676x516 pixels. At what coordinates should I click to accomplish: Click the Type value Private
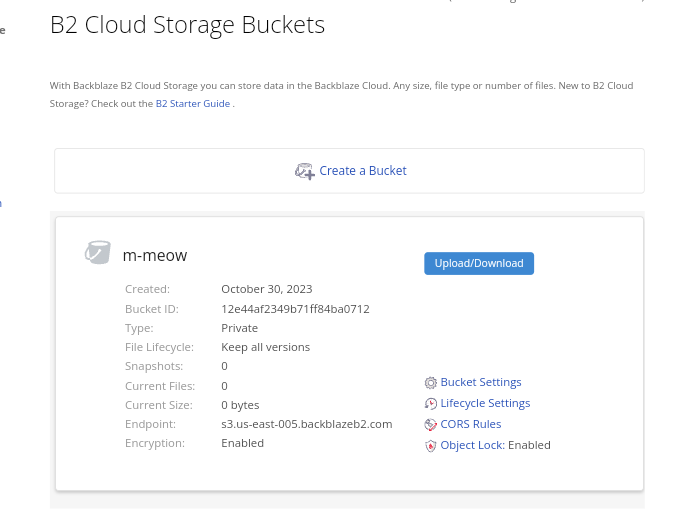(239, 328)
